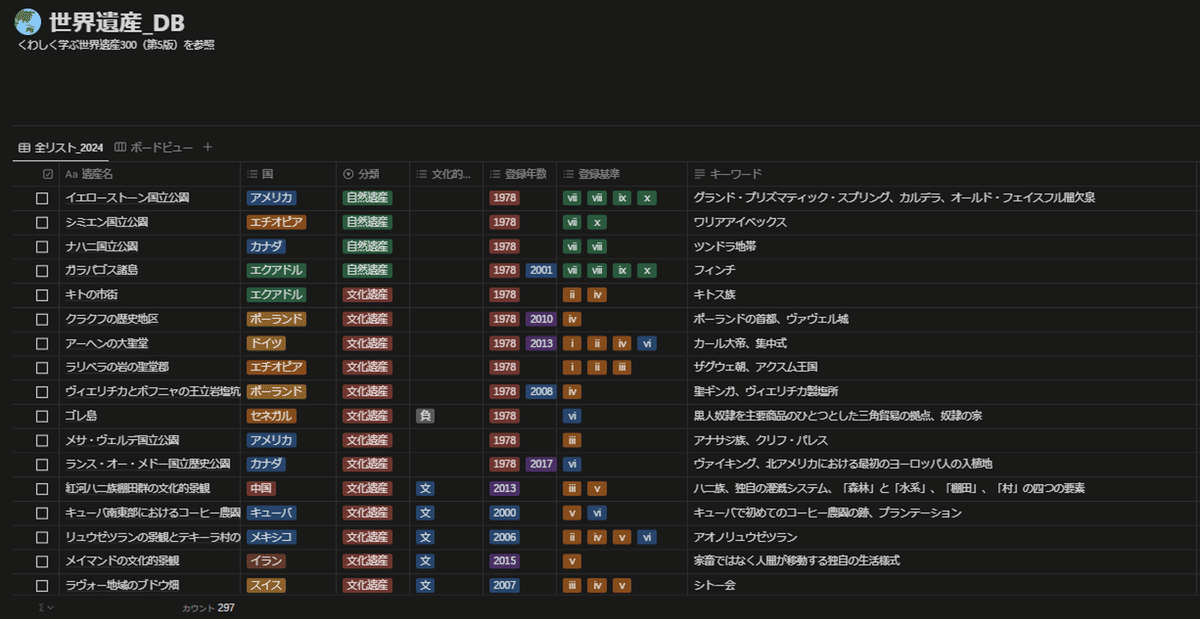This screenshot has height=619, width=1200.
Task: Click the 2017 year tag in ランス・オー・メドー row
Action: click(541, 464)
